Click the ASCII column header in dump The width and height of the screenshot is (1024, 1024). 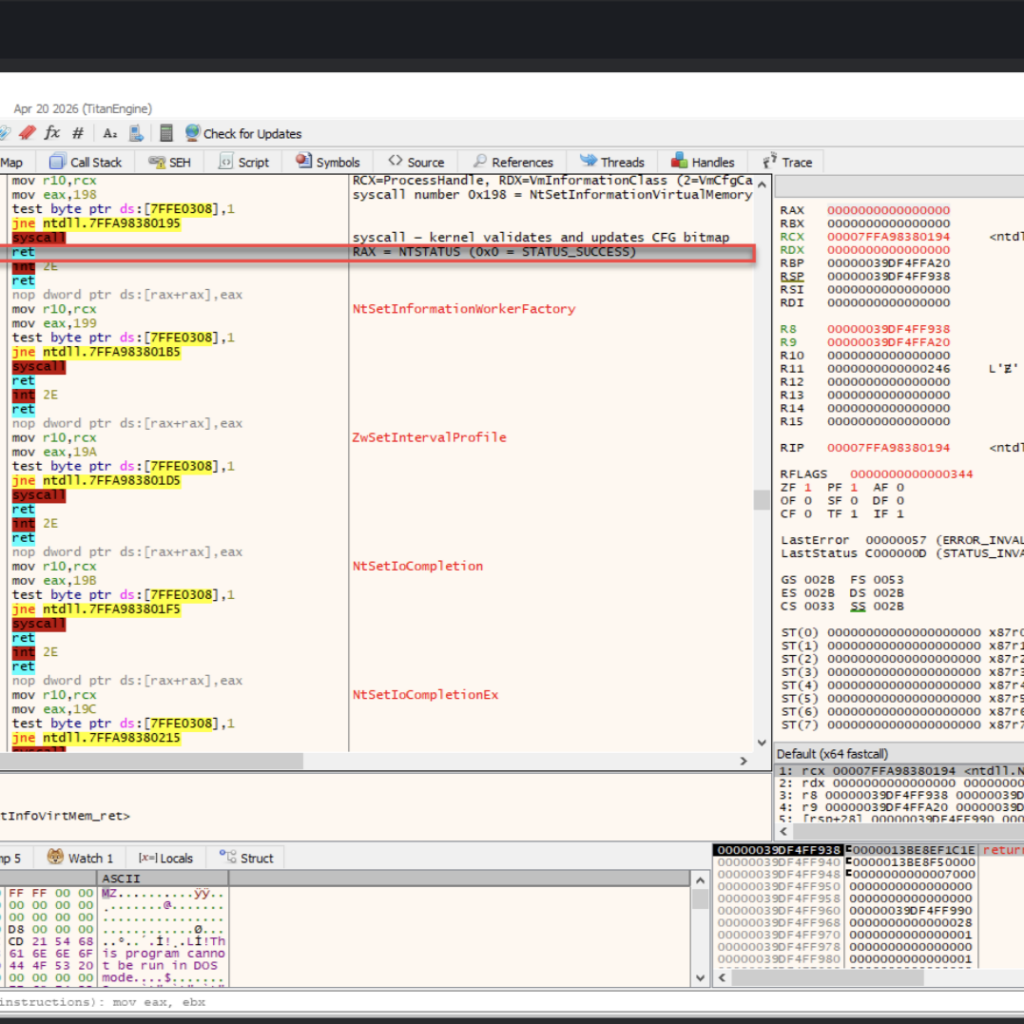click(163, 878)
